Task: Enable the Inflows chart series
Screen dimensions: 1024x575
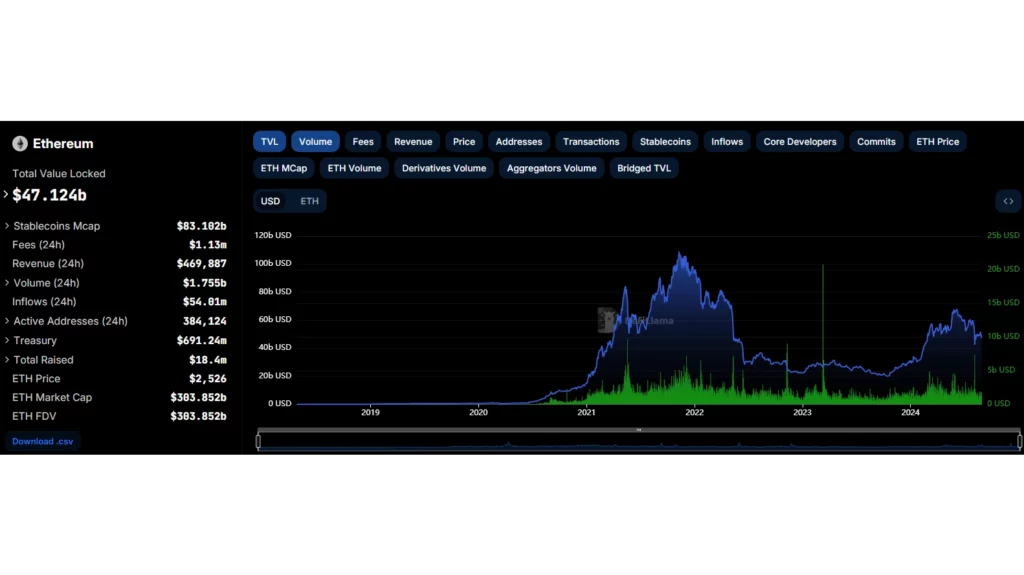Action: pyautogui.click(x=727, y=142)
